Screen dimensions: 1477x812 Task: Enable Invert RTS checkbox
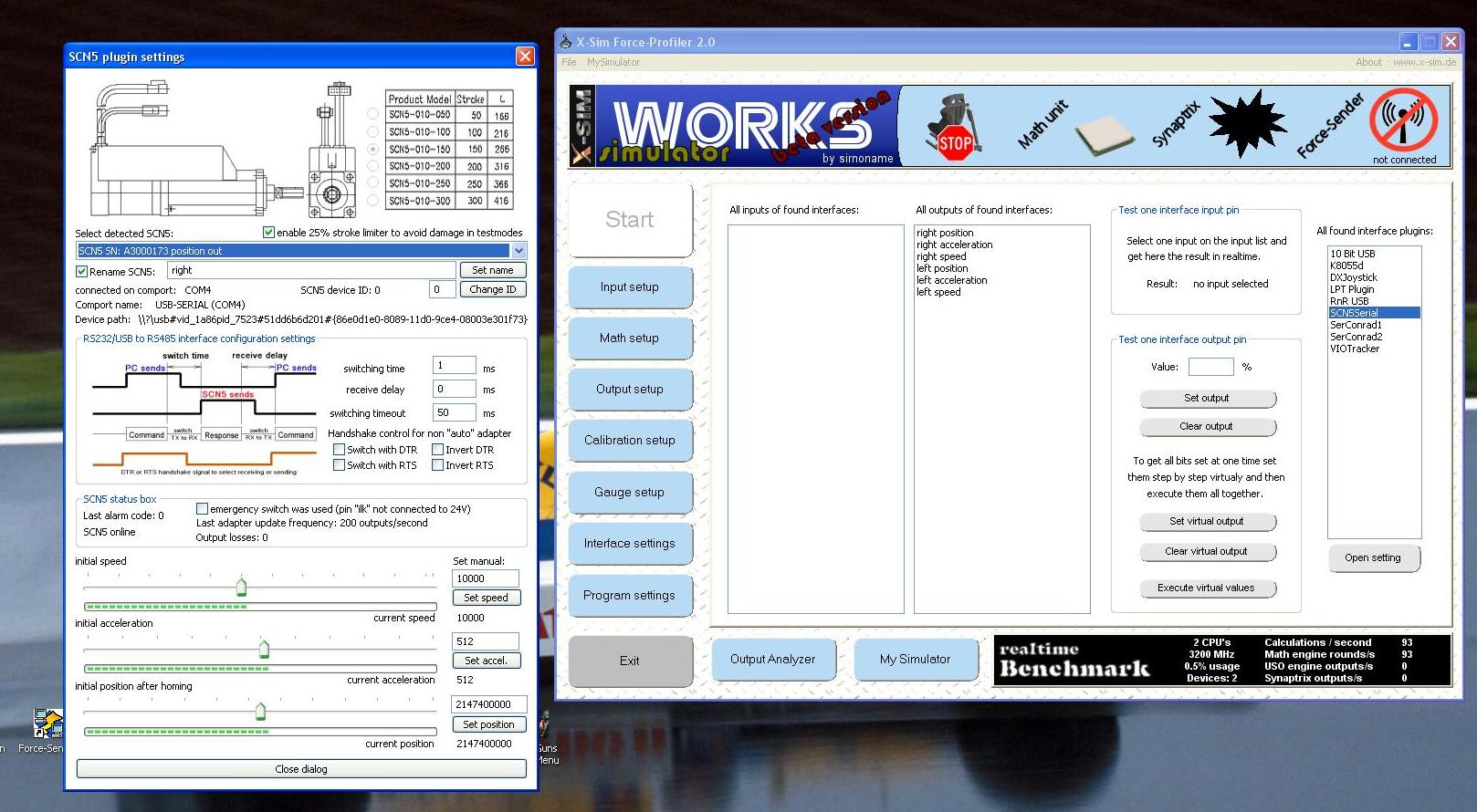pos(437,465)
